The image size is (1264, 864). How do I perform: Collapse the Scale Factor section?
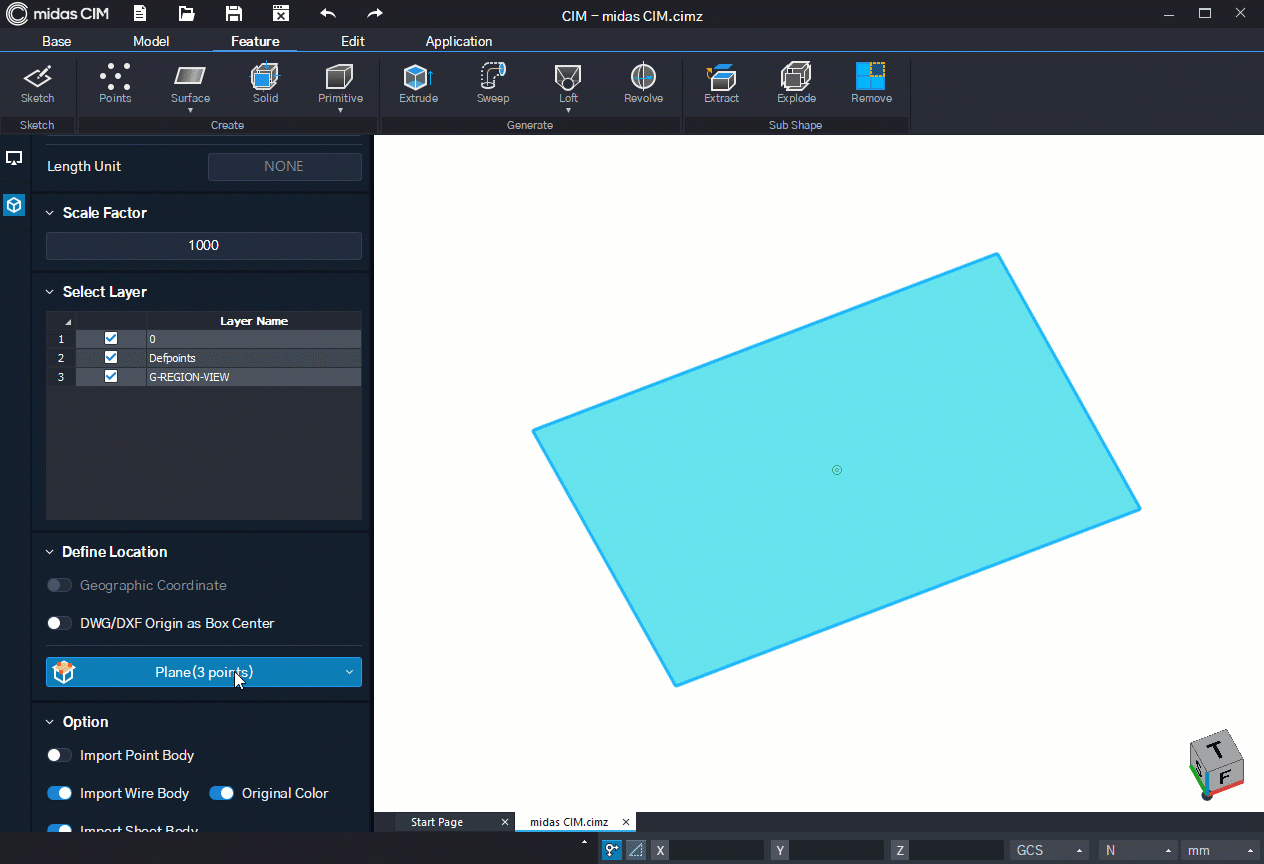coord(50,213)
